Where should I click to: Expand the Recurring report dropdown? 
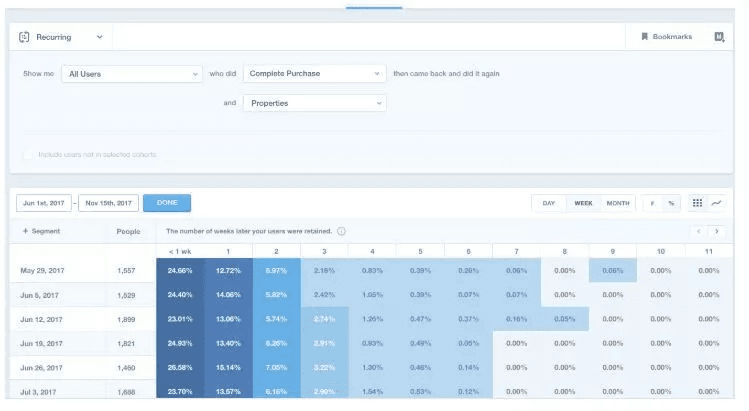click(99, 37)
